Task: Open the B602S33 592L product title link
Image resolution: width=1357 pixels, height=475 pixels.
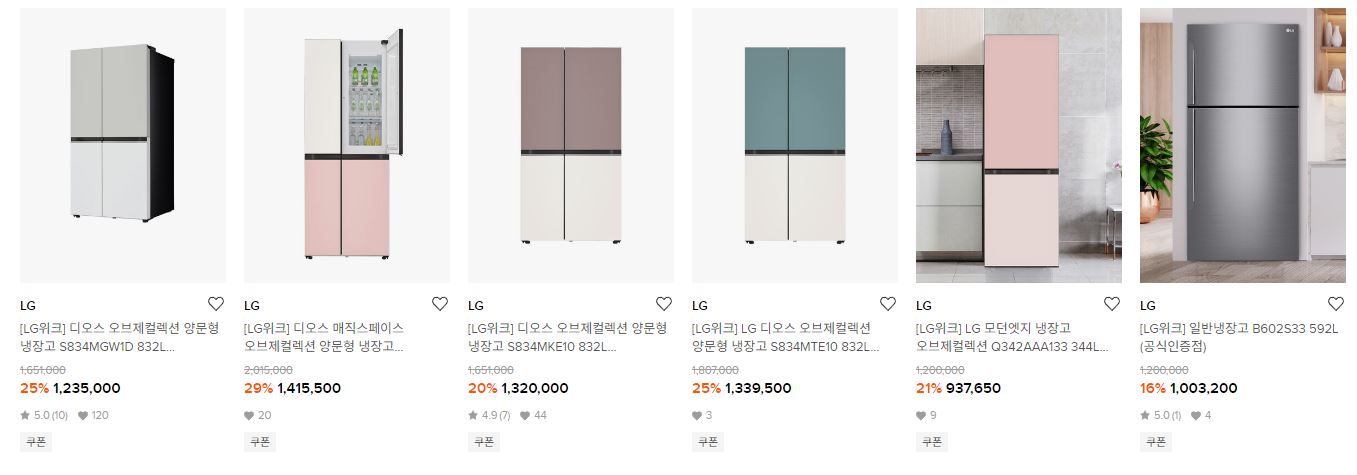Action: (x=1240, y=338)
